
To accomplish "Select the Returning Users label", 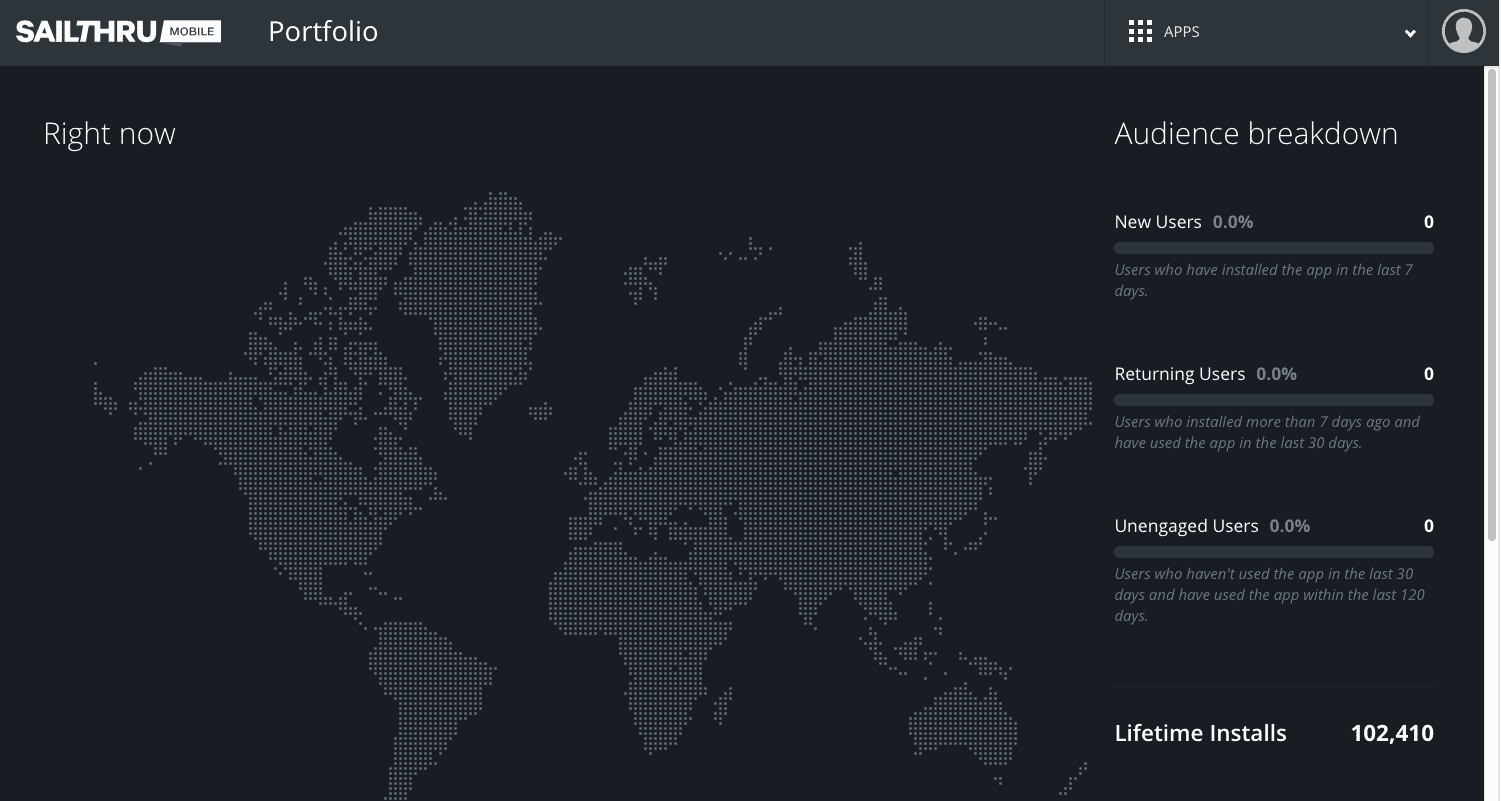I will [x=1179, y=374].
